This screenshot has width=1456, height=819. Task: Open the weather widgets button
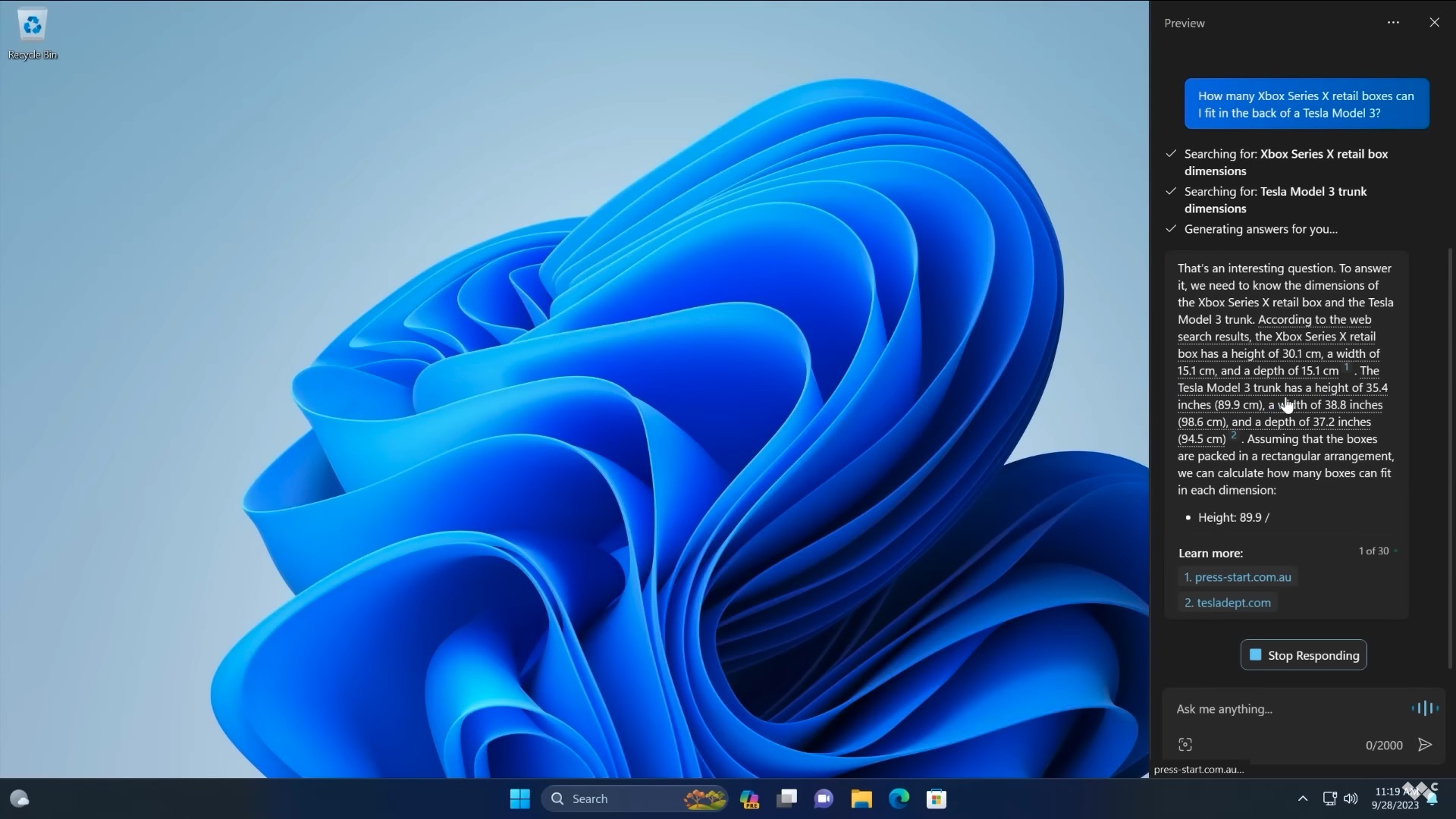click(19, 799)
